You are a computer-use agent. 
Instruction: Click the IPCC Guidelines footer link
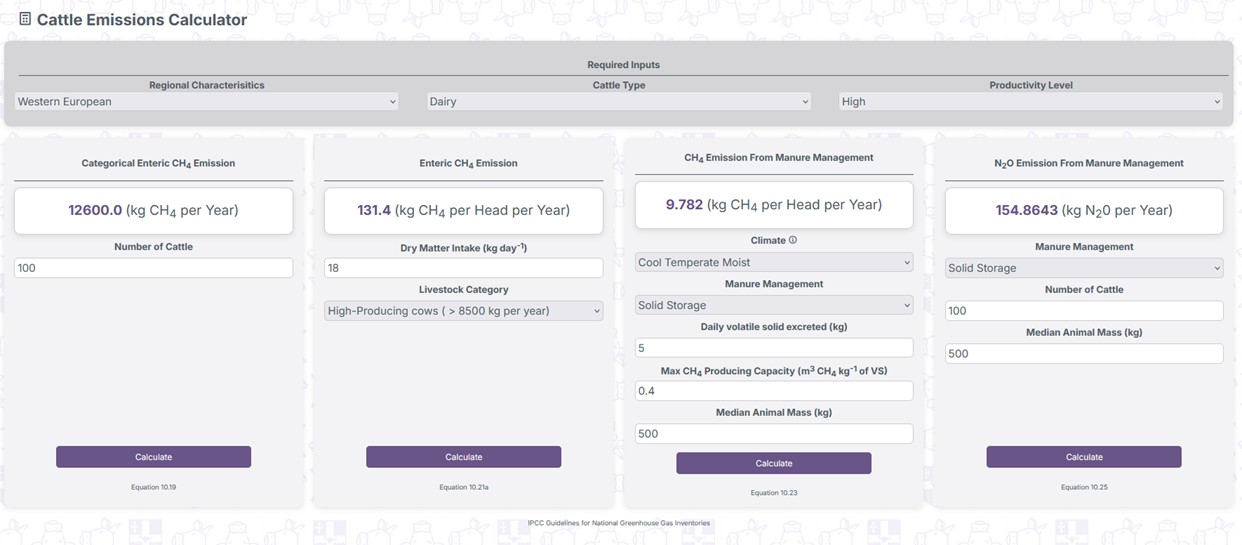tap(619, 523)
